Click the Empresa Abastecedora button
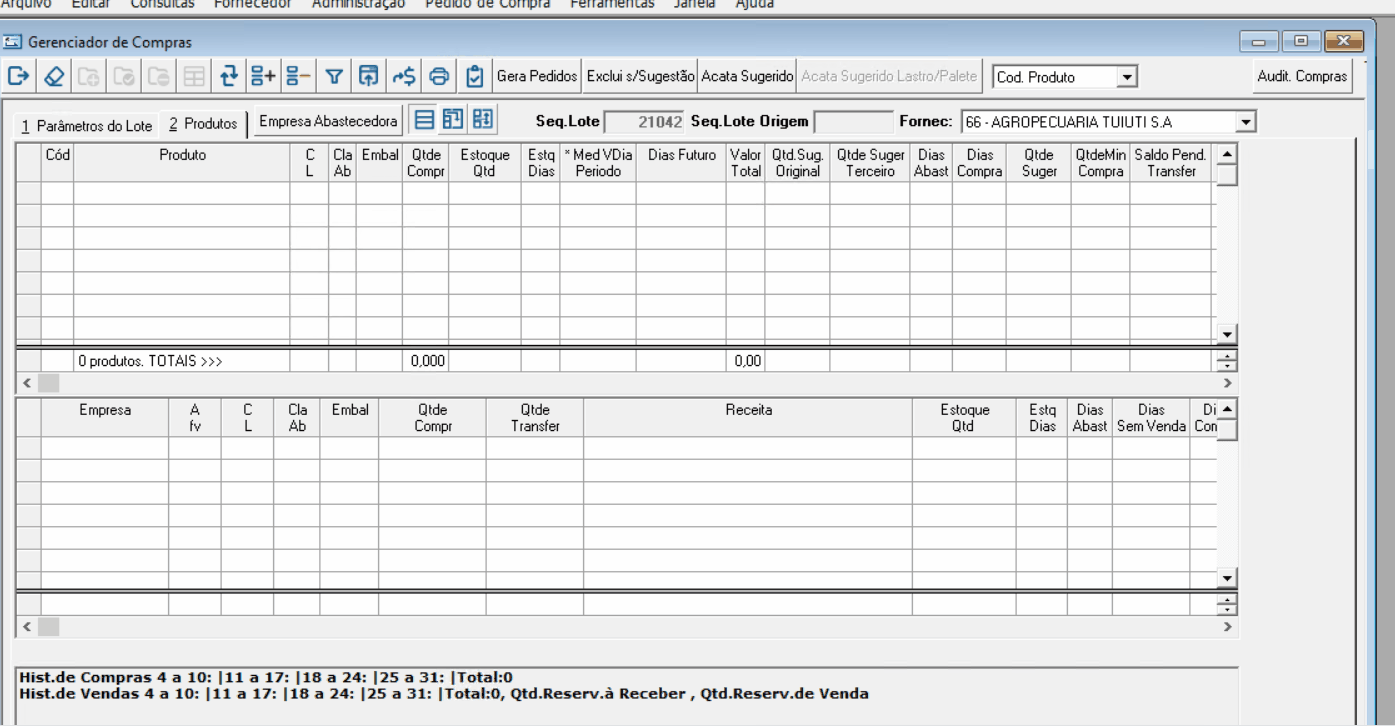The width and height of the screenshot is (1395, 726). (328, 121)
